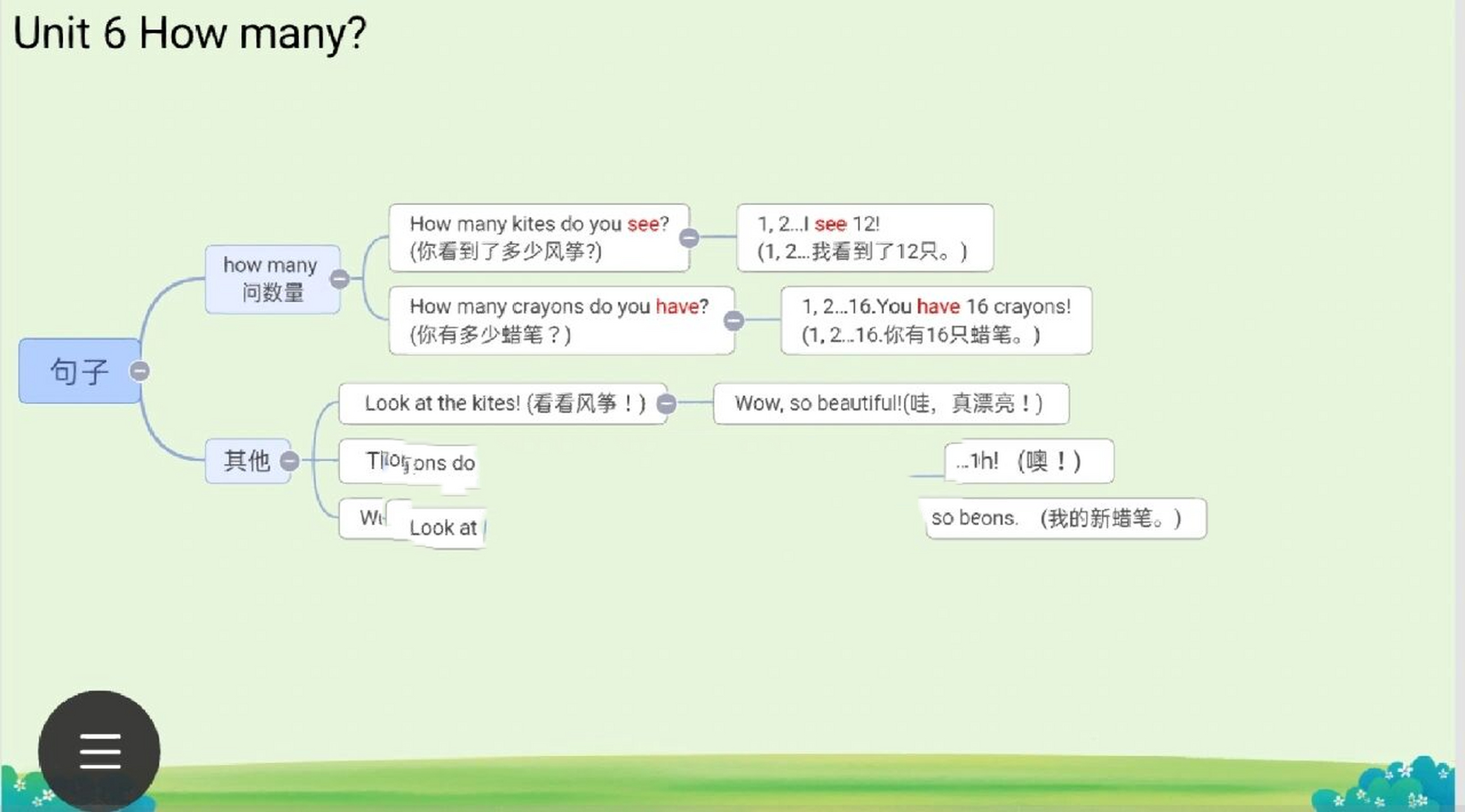Click the node with 噢！ text
This screenshot has height=812, width=1465.
click(x=1028, y=461)
